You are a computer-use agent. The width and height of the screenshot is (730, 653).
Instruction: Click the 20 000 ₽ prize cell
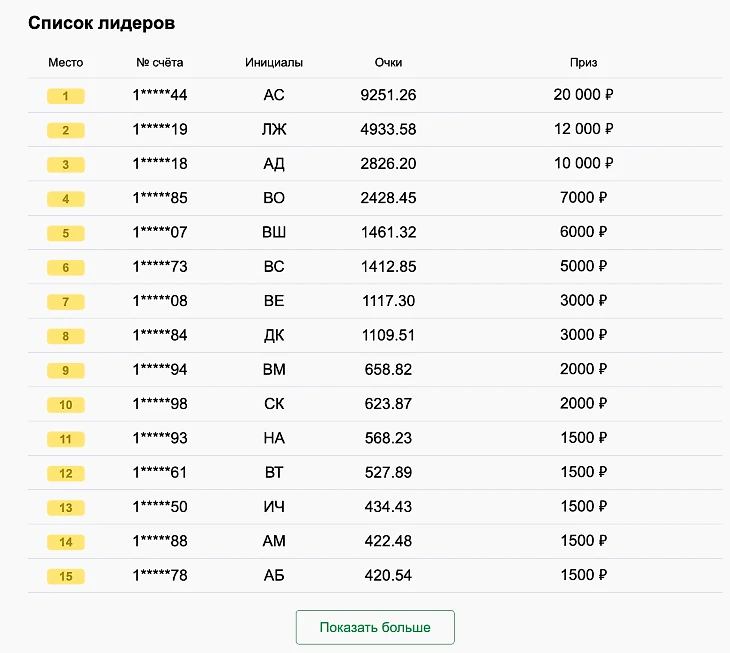[x=583, y=95]
